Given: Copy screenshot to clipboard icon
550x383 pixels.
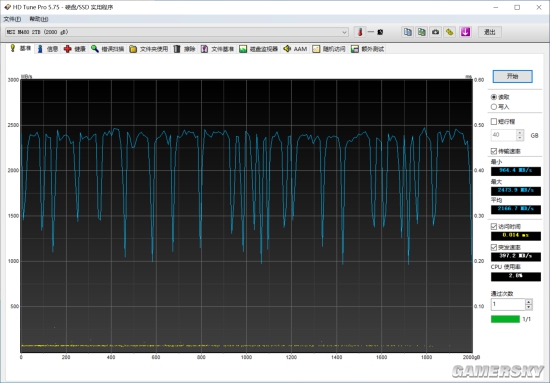Looking at the screenshot, I should [x=422, y=32].
